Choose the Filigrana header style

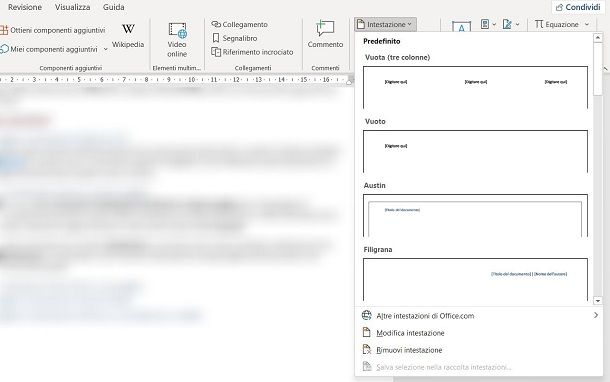coord(475,279)
